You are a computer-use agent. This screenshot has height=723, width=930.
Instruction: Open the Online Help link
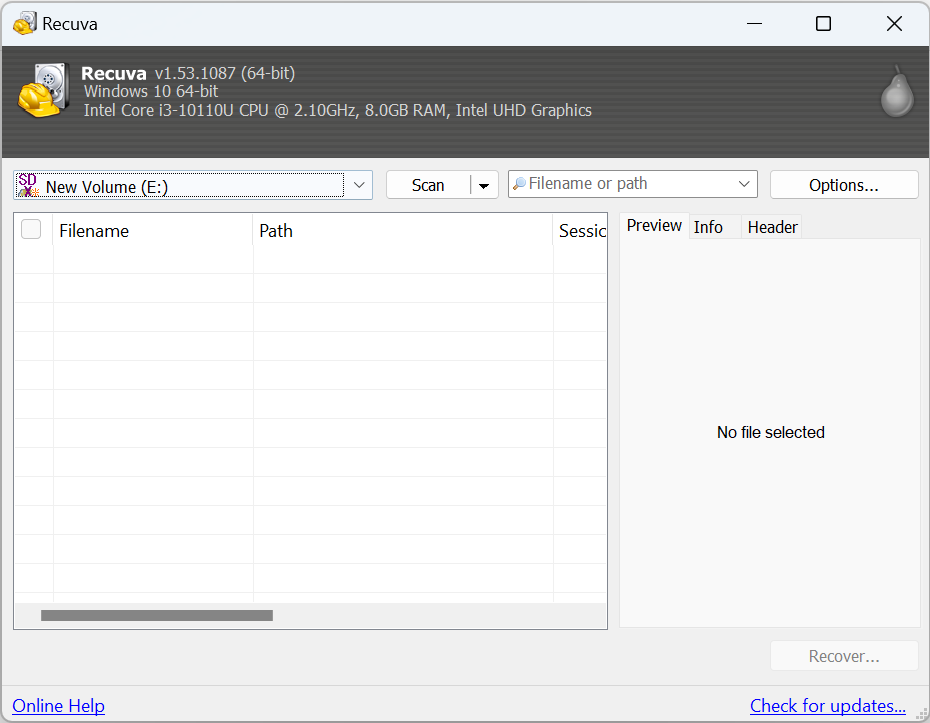[x=58, y=706]
